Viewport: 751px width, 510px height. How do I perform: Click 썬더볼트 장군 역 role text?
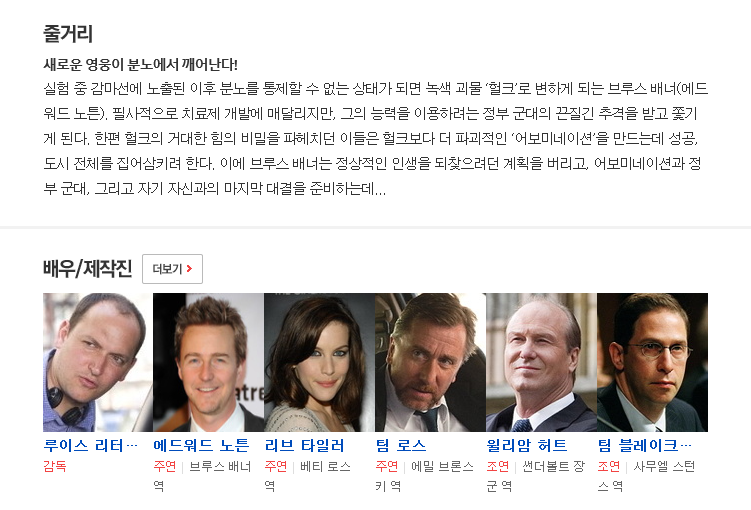tap(536, 476)
